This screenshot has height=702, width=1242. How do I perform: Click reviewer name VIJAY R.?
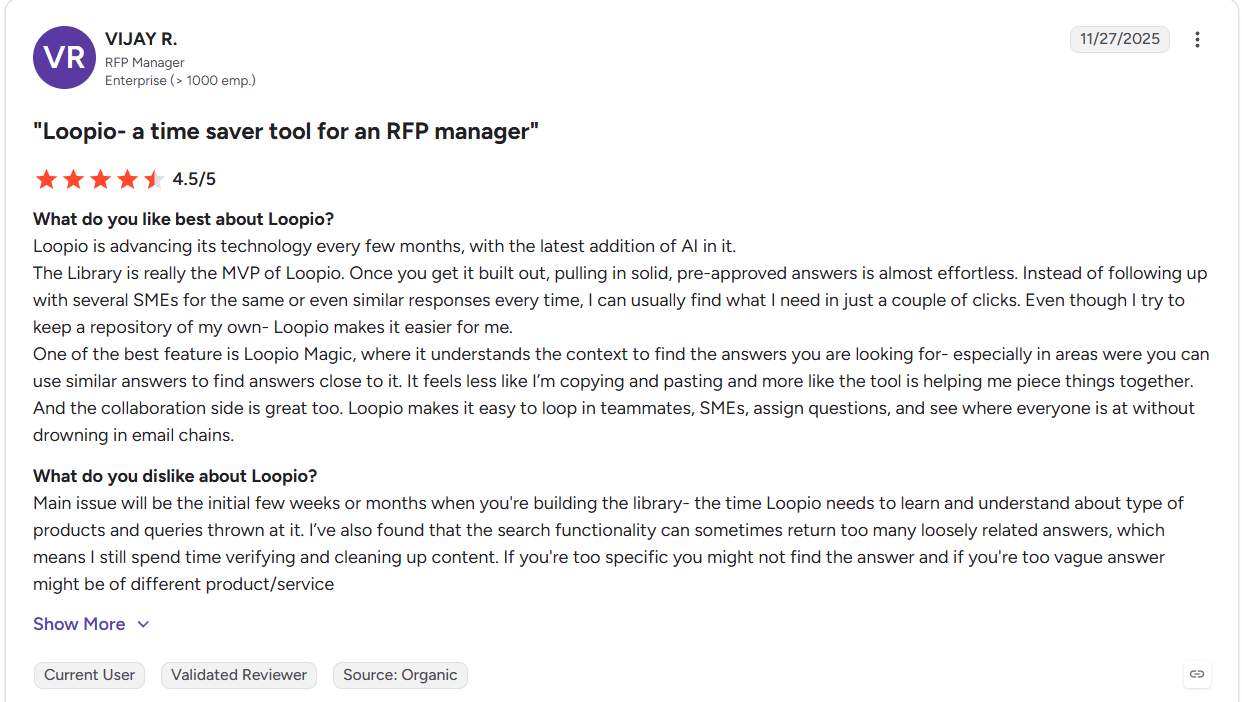141,39
